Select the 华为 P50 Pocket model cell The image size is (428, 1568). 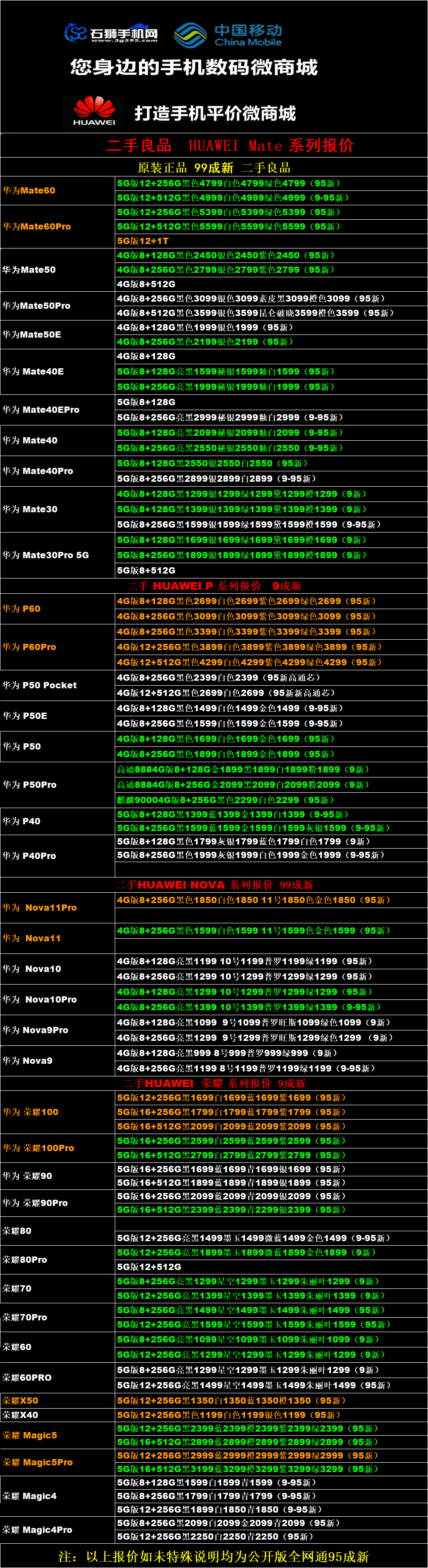point(58,685)
